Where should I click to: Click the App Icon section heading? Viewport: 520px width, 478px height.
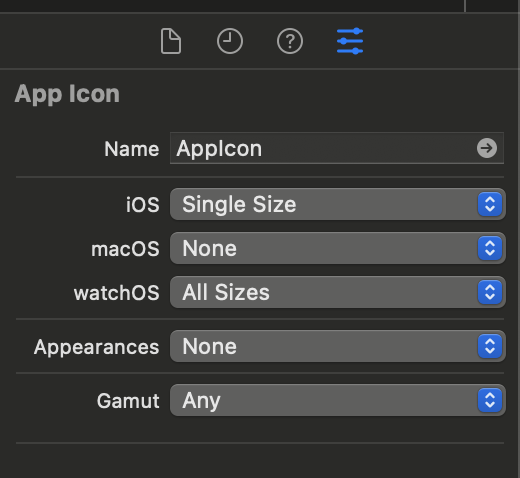coord(67,94)
